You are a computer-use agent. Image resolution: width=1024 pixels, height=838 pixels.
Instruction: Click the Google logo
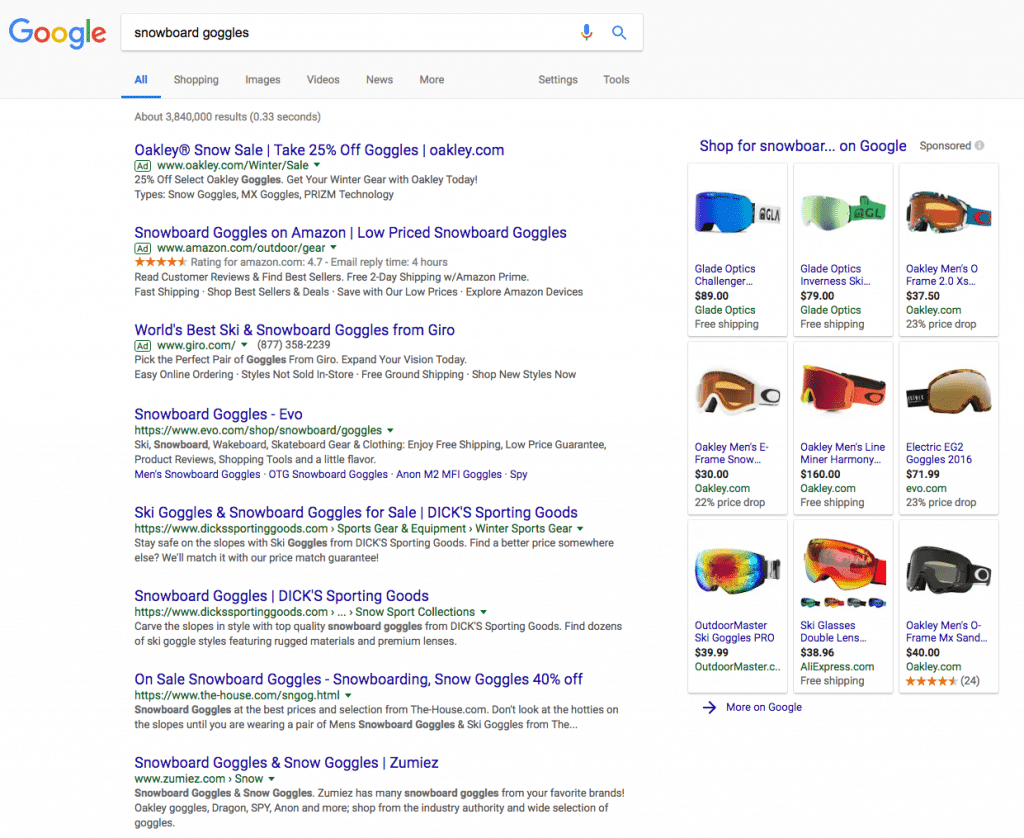[57, 33]
